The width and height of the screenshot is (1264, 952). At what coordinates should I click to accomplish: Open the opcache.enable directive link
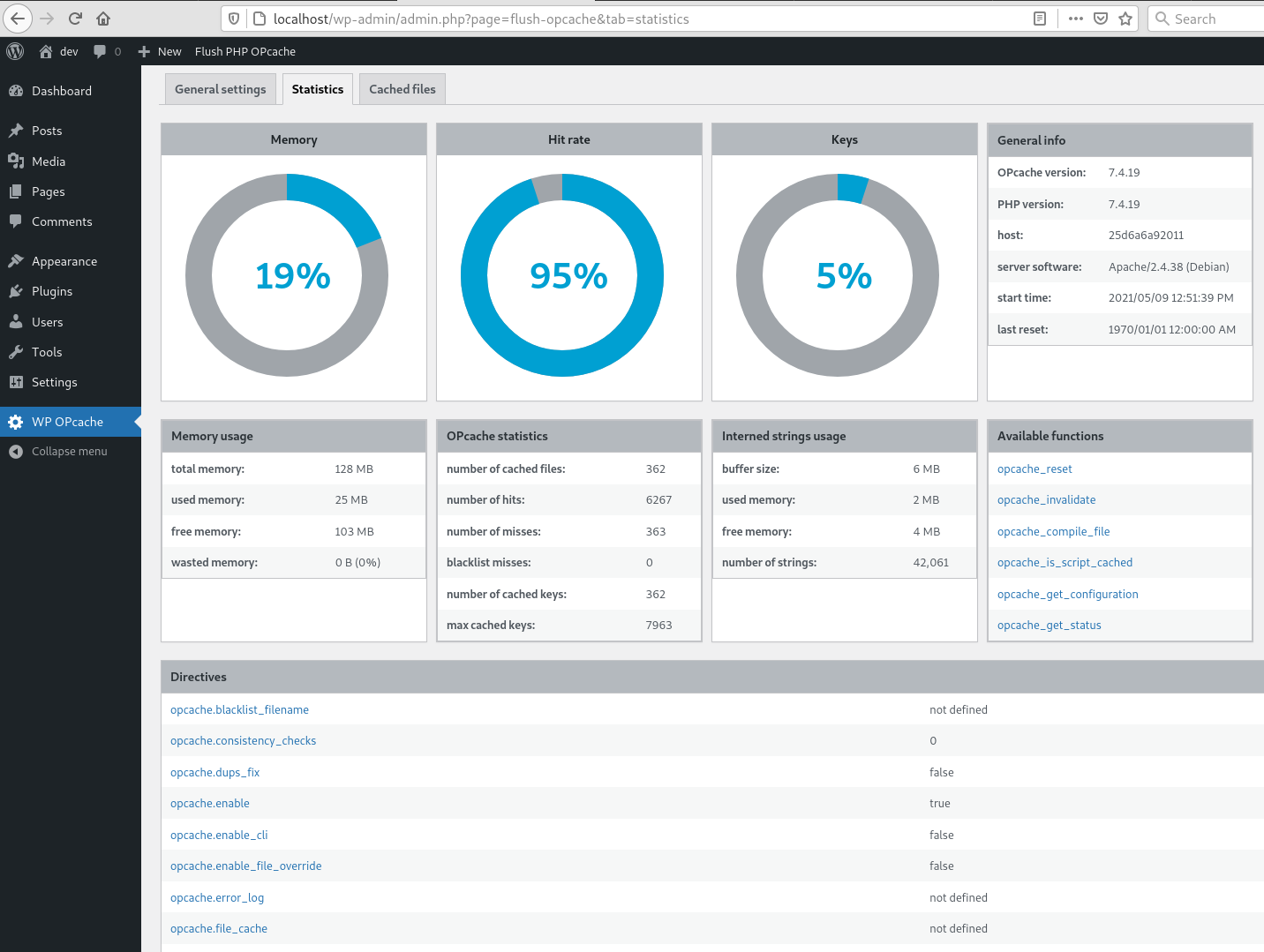tap(209, 803)
